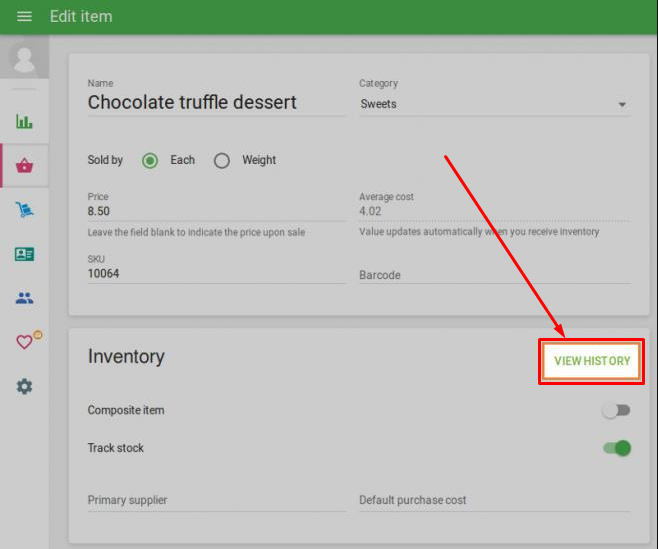Enable the Composite item toggle
The height and width of the screenshot is (549, 658).
tap(616, 410)
